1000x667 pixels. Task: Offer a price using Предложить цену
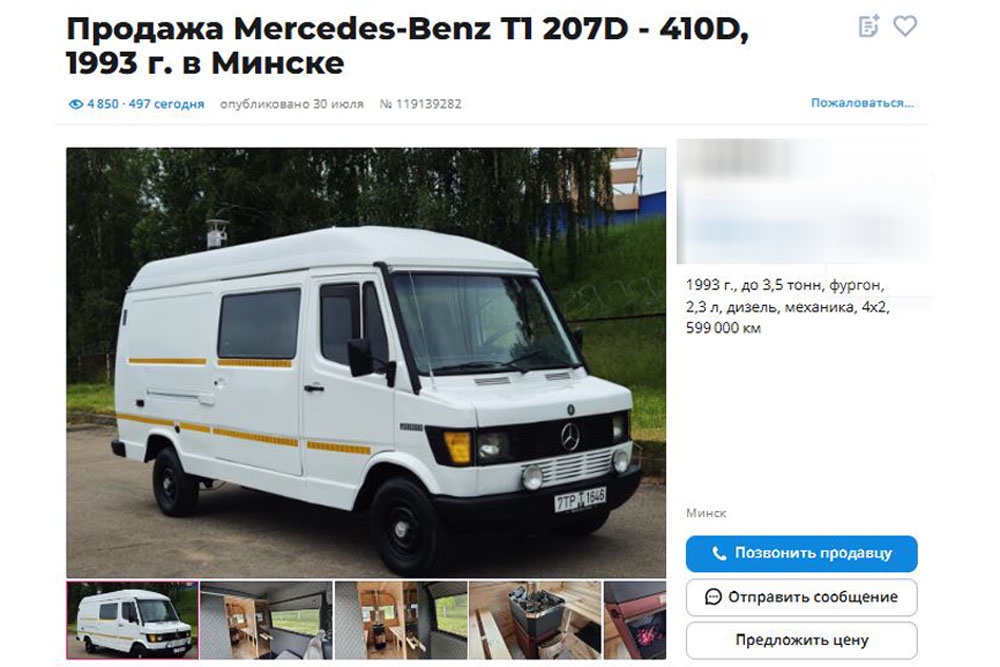click(x=802, y=640)
